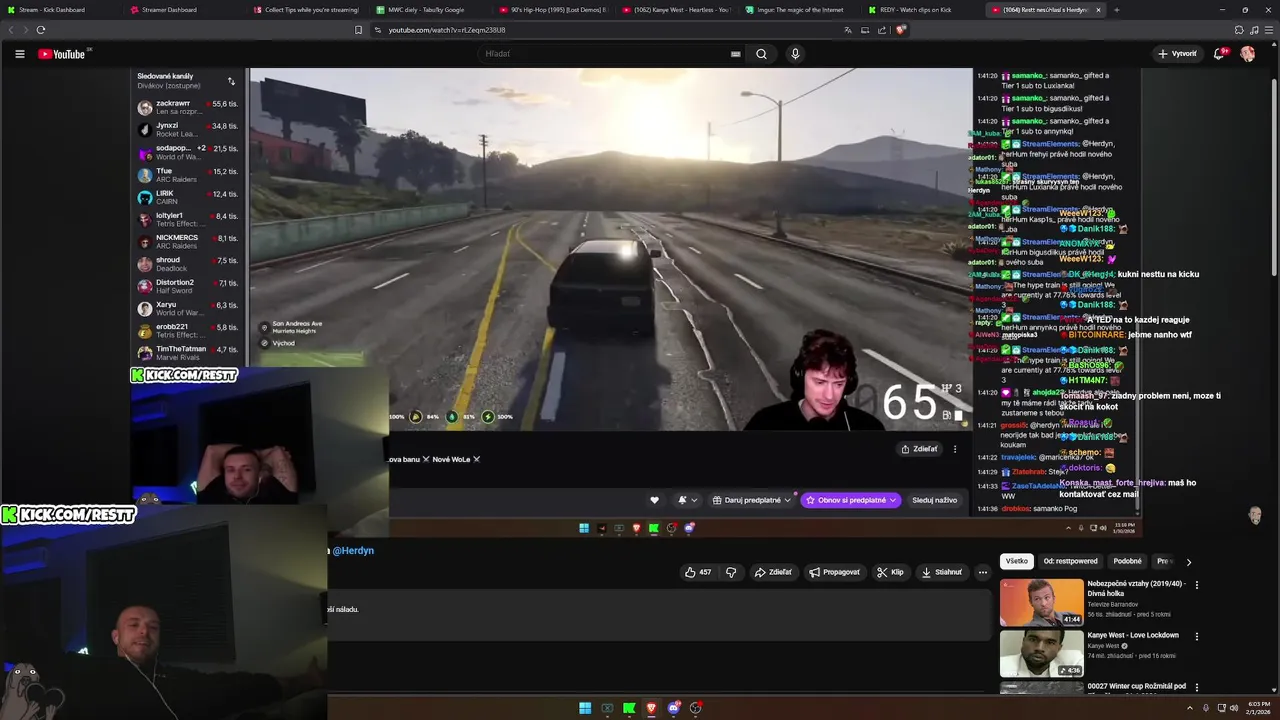The width and height of the screenshot is (1280, 720).
Task: Select the Podobné filter chip
Action: 1127,562
